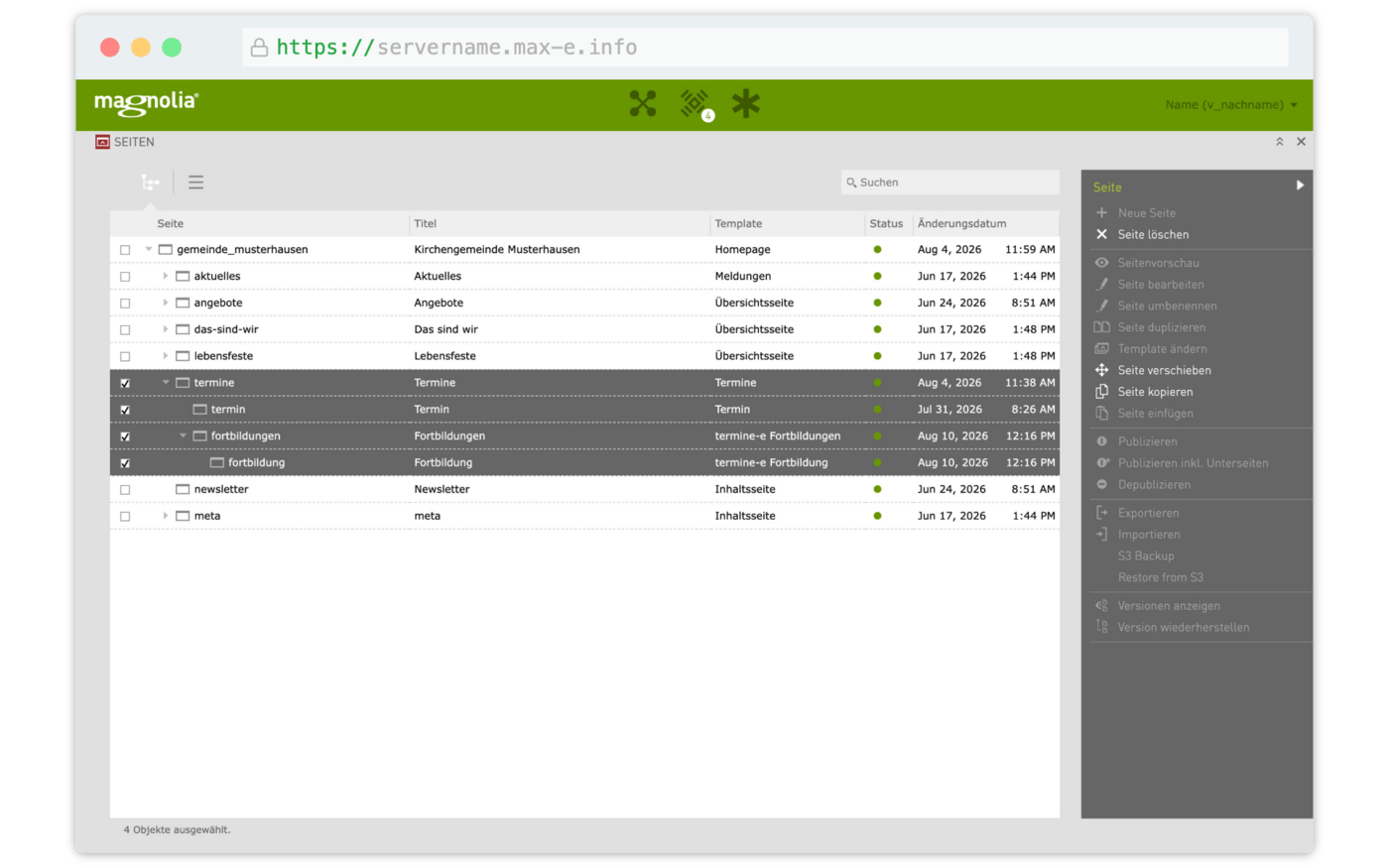Image resolution: width=1389 pixels, height=868 pixels.
Task: Collapse the fortbildungen tree node
Action: [183, 435]
